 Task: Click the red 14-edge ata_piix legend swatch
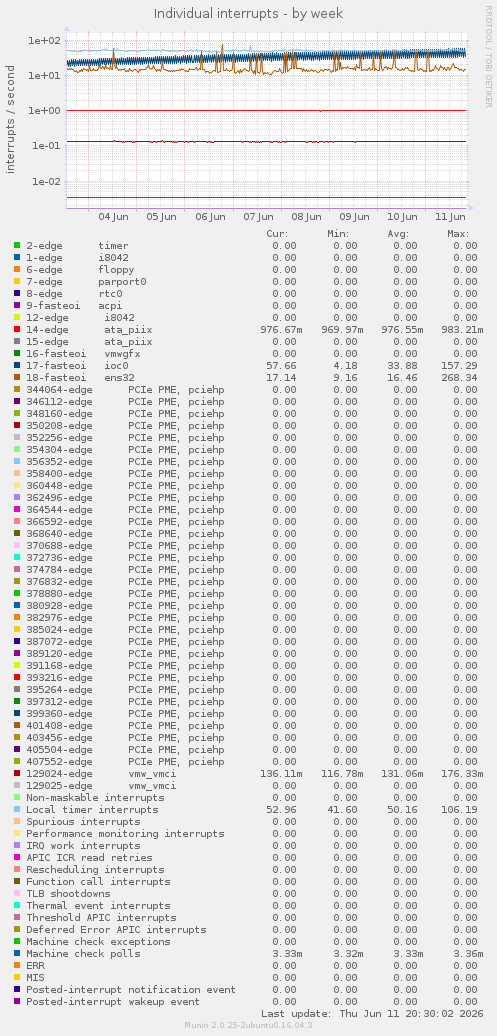point(17,329)
